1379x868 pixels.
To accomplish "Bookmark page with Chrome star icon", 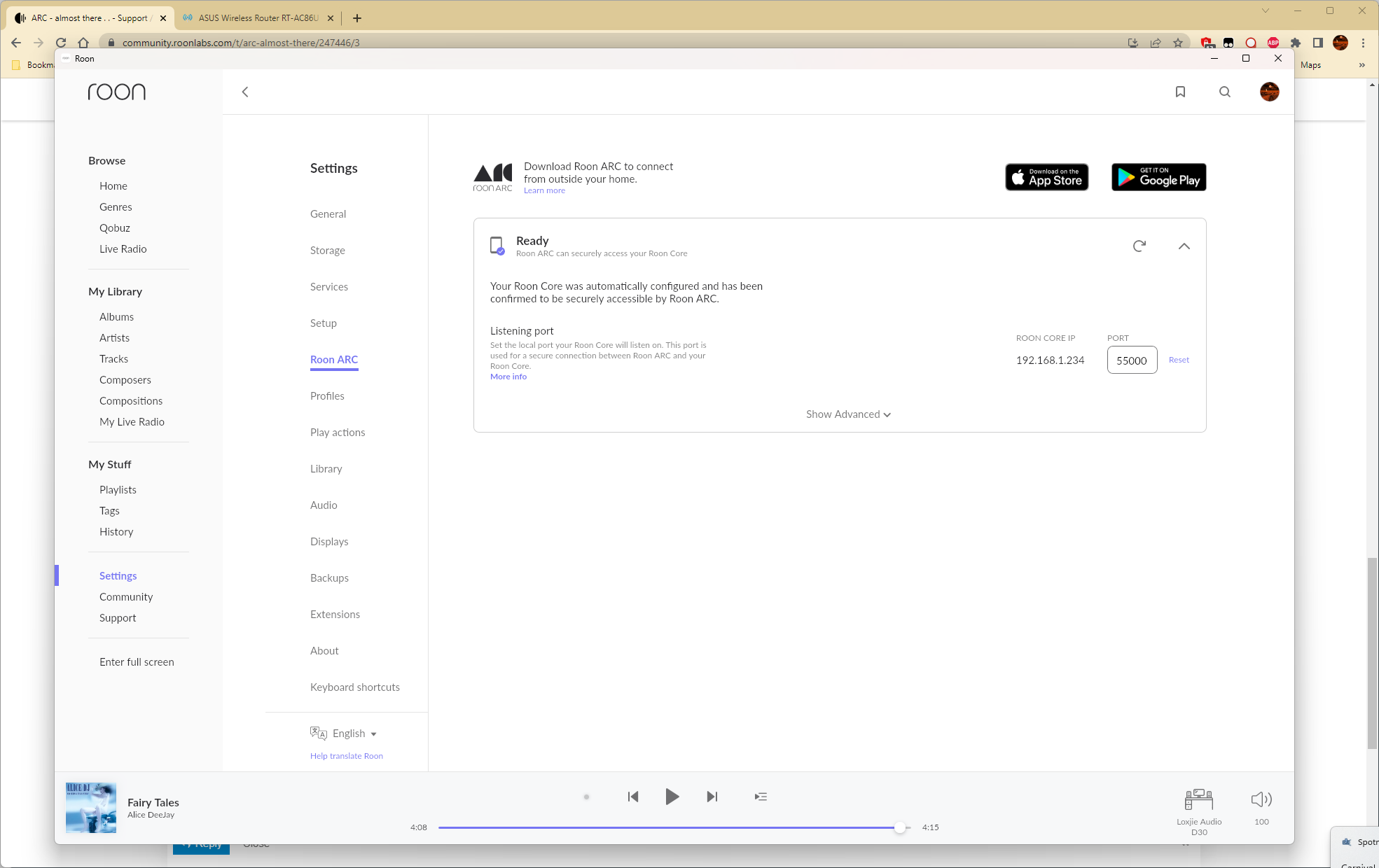I will 1178,43.
